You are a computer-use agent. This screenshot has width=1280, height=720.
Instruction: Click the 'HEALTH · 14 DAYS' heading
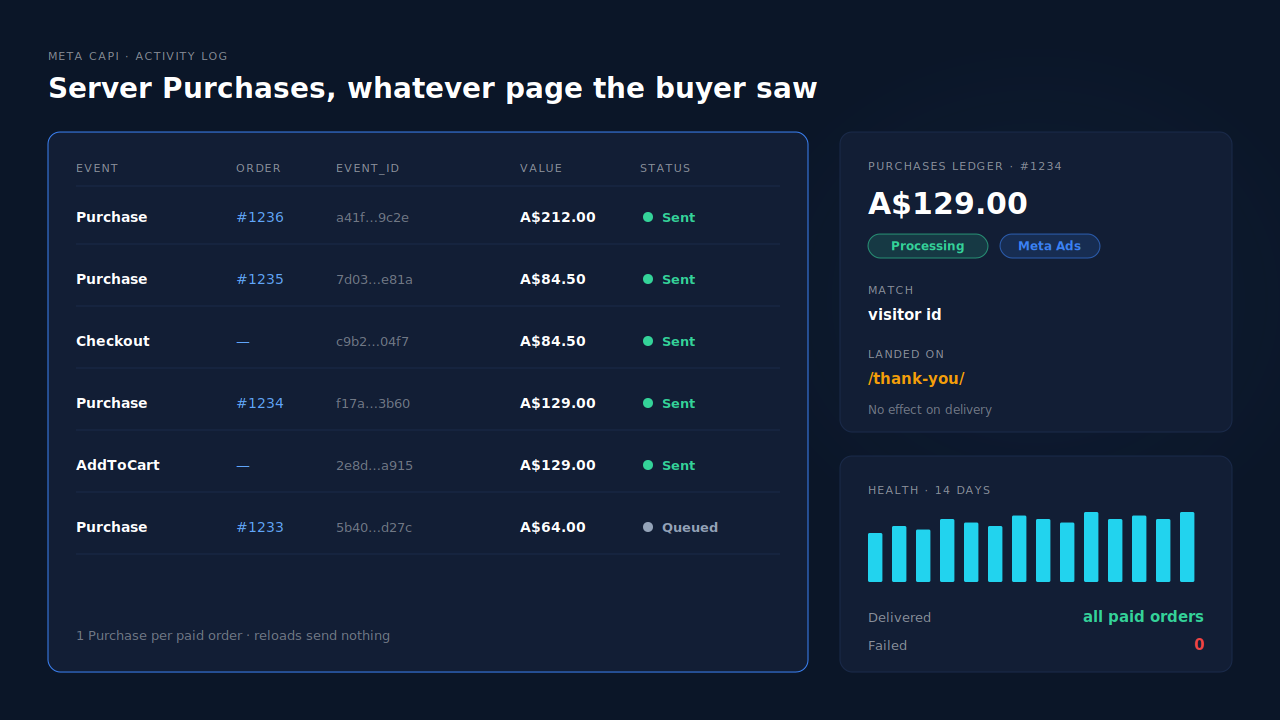(929, 490)
